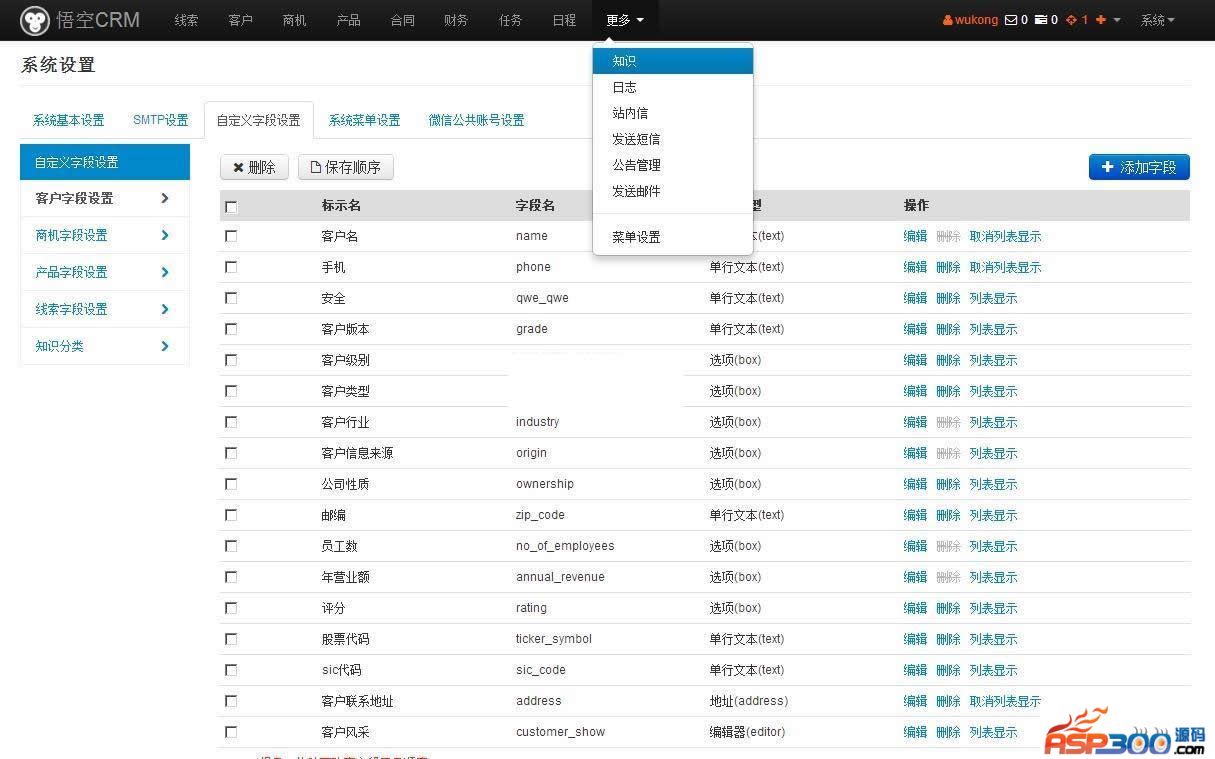The width and height of the screenshot is (1215, 759).
Task: Click the 删除 button with X icon
Action: [254, 167]
